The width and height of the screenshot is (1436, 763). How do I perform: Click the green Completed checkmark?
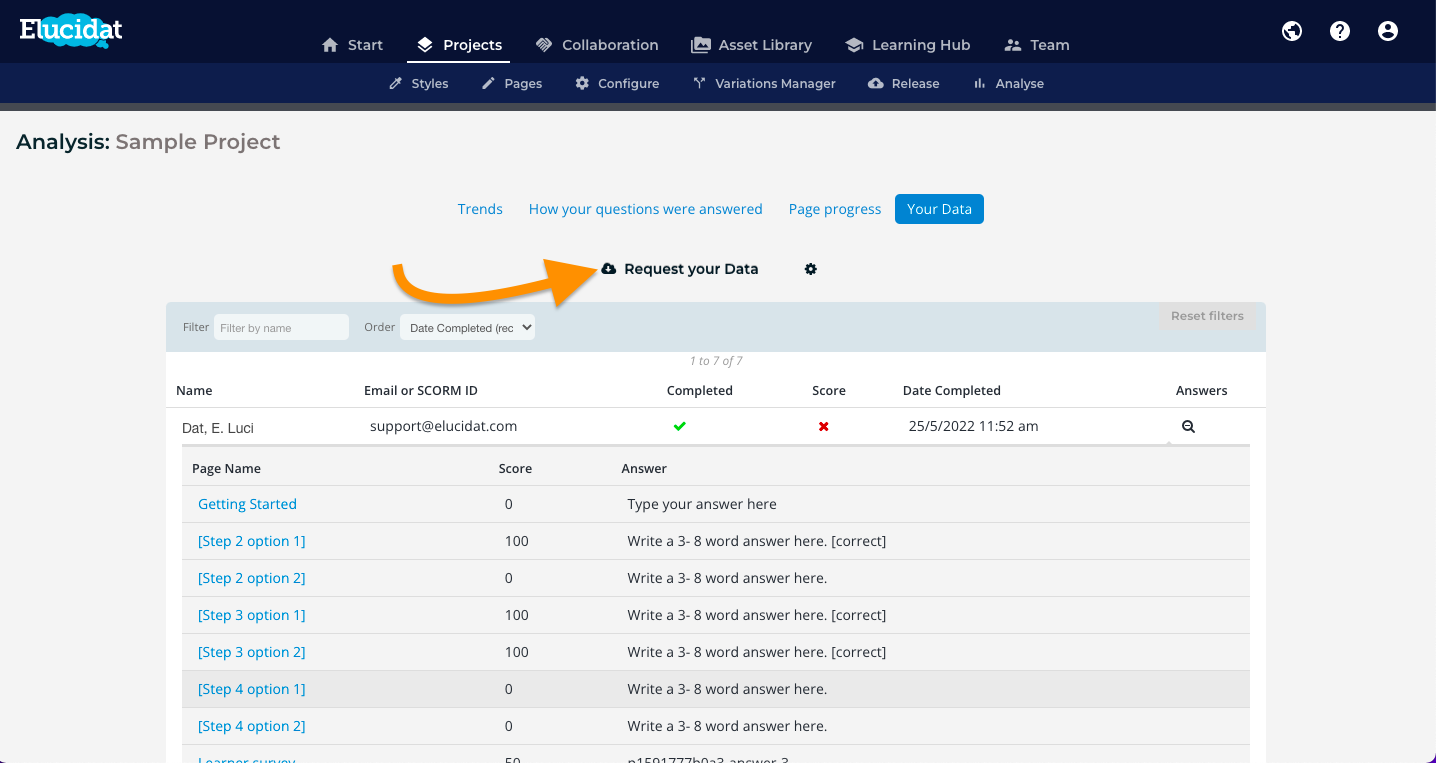(x=680, y=426)
